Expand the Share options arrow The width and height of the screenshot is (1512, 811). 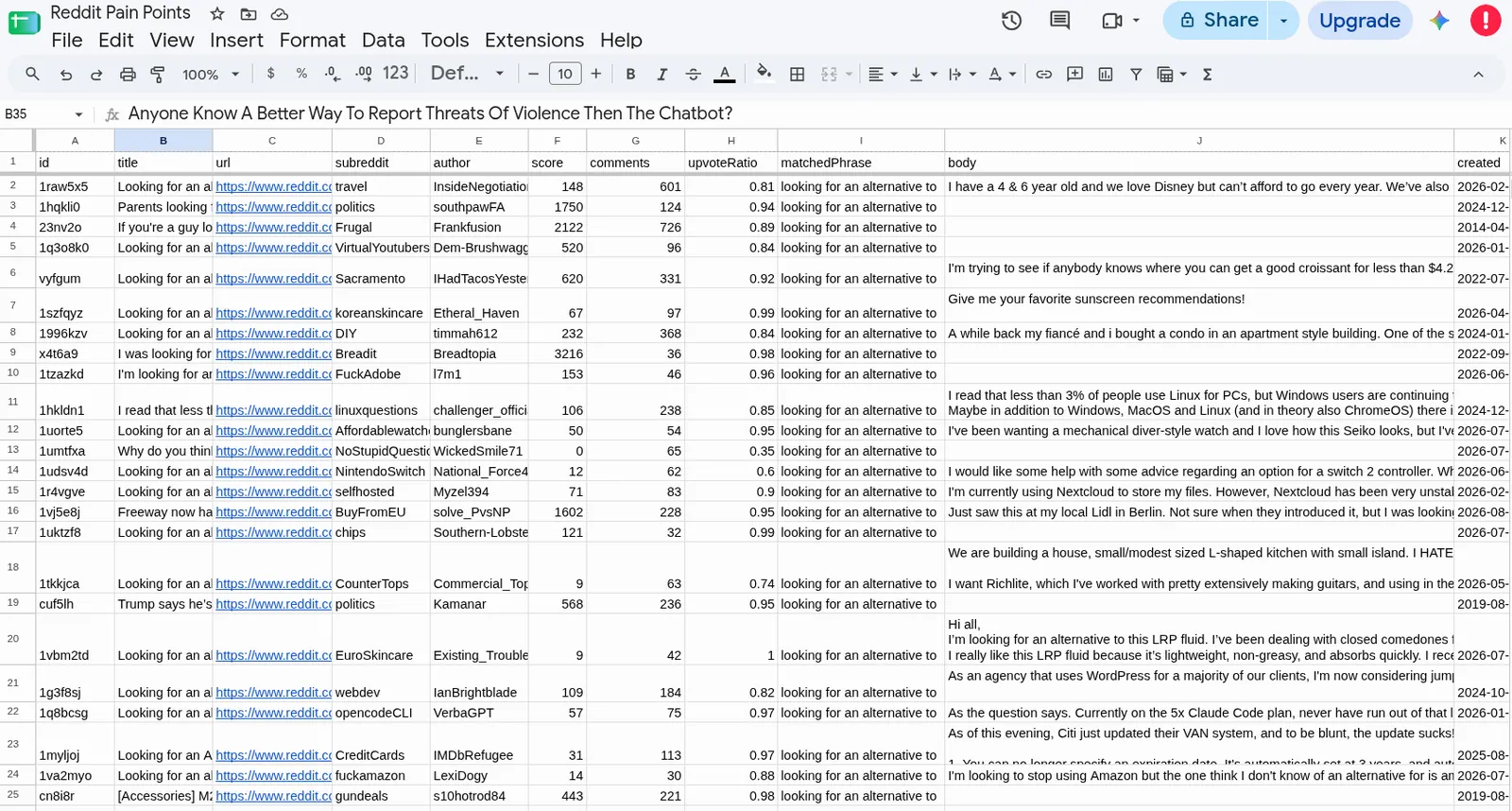coord(1284,20)
